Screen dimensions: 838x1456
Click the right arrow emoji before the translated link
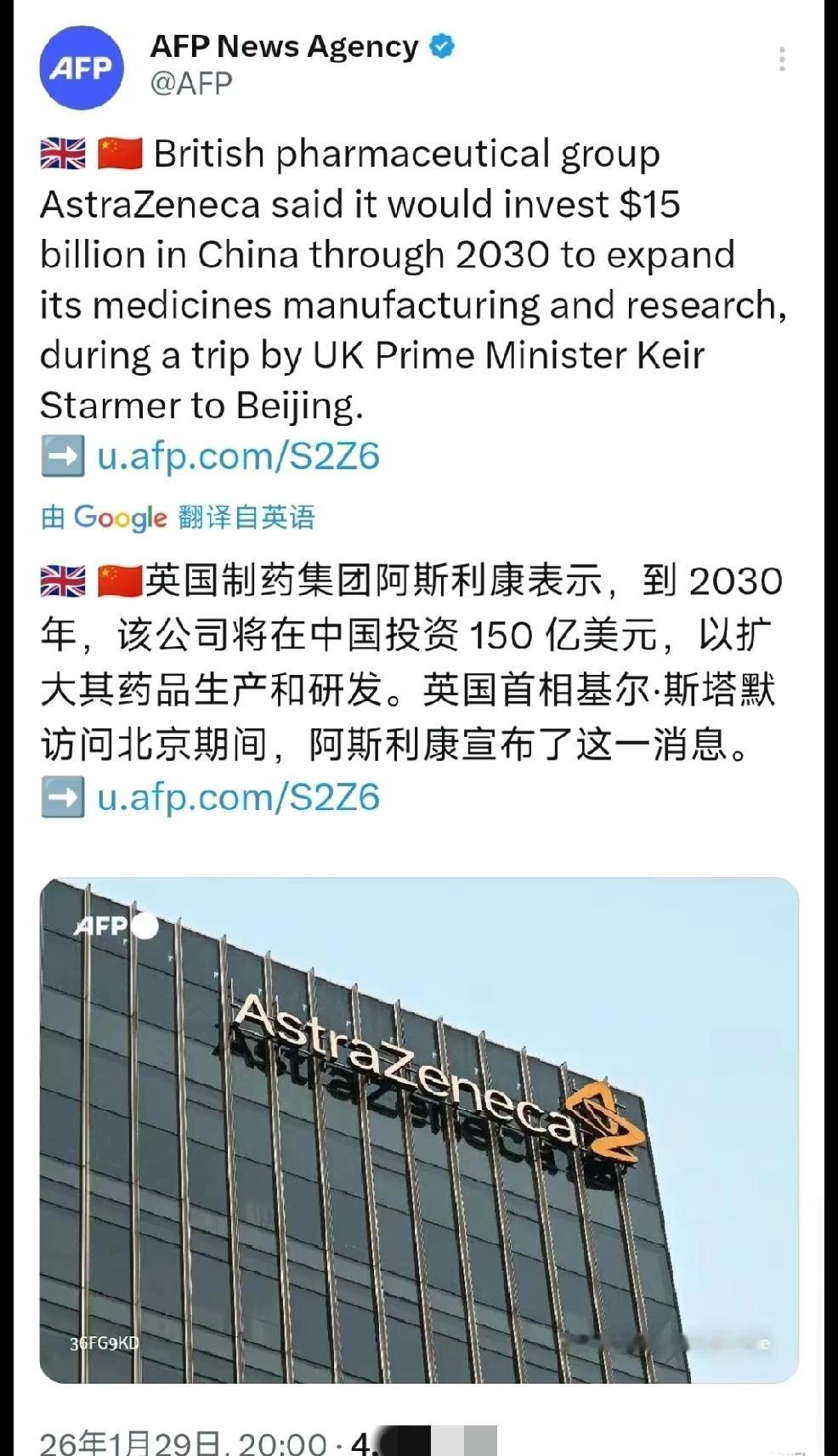63,797
